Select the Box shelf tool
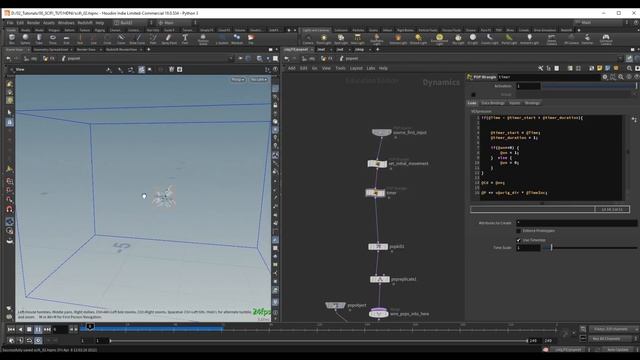Viewport: 640px width, 360px height. (11, 39)
